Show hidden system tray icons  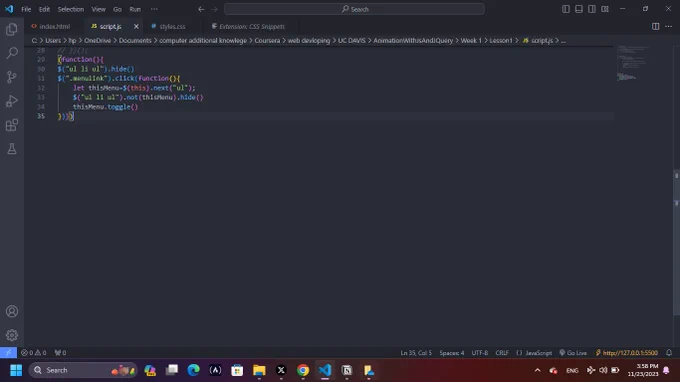[x=537, y=370]
